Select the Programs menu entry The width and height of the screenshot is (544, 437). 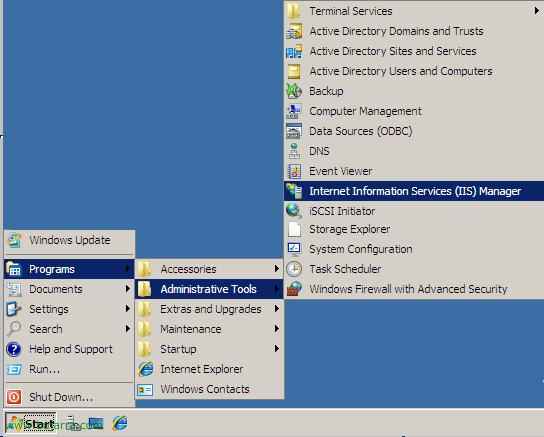[x=69, y=269]
